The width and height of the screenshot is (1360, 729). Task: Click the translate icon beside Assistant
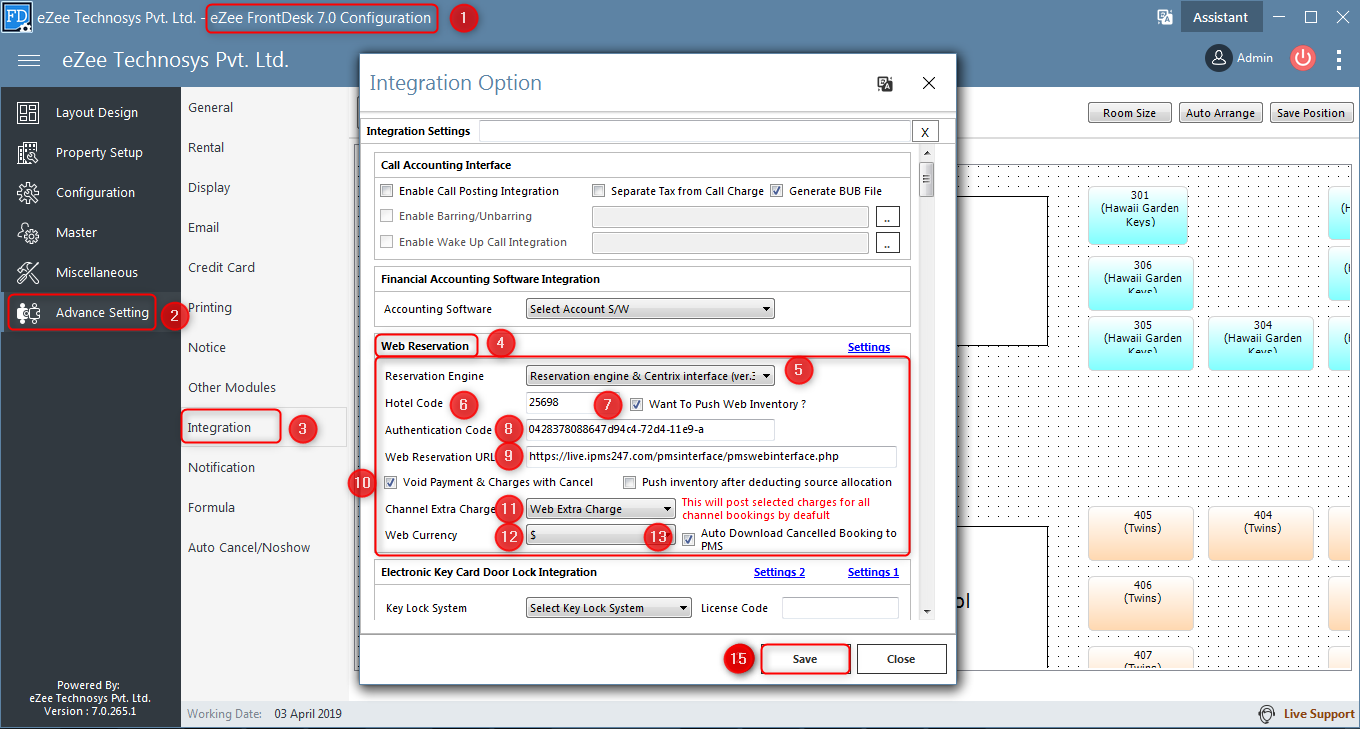click(x=1164, y=17)
